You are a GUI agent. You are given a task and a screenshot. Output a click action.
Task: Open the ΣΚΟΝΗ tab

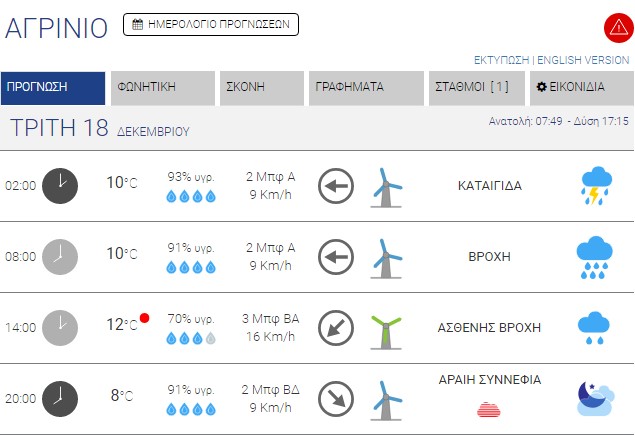pos(262,88)
